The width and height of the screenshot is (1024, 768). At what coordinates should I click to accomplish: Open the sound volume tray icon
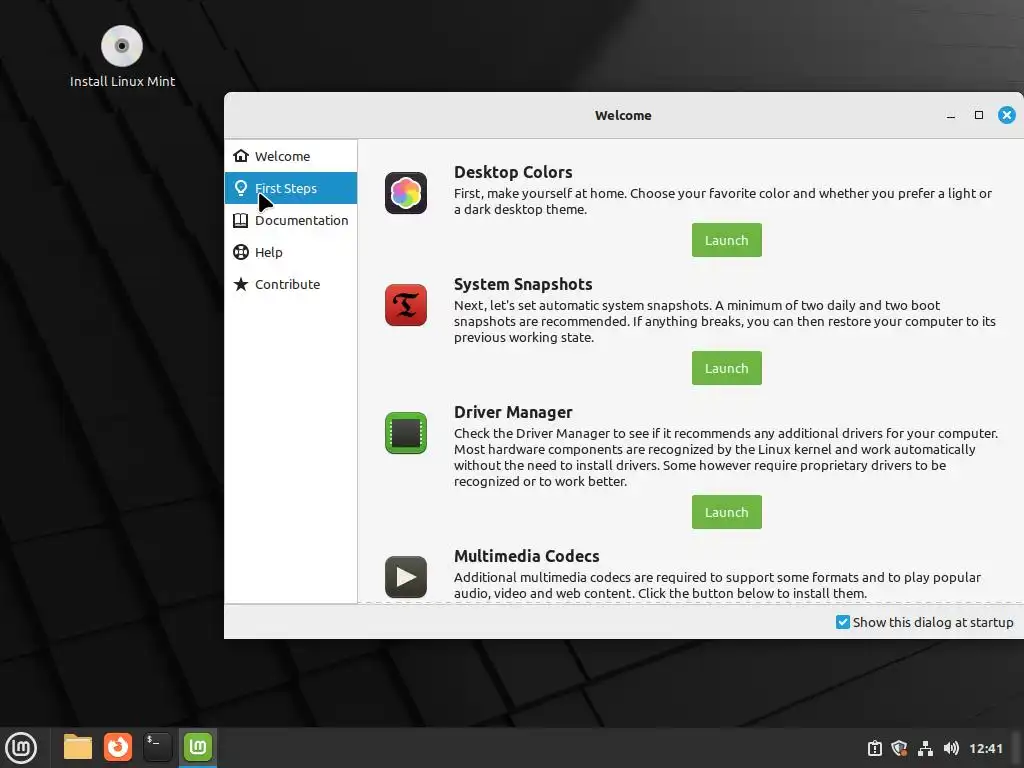951,748
